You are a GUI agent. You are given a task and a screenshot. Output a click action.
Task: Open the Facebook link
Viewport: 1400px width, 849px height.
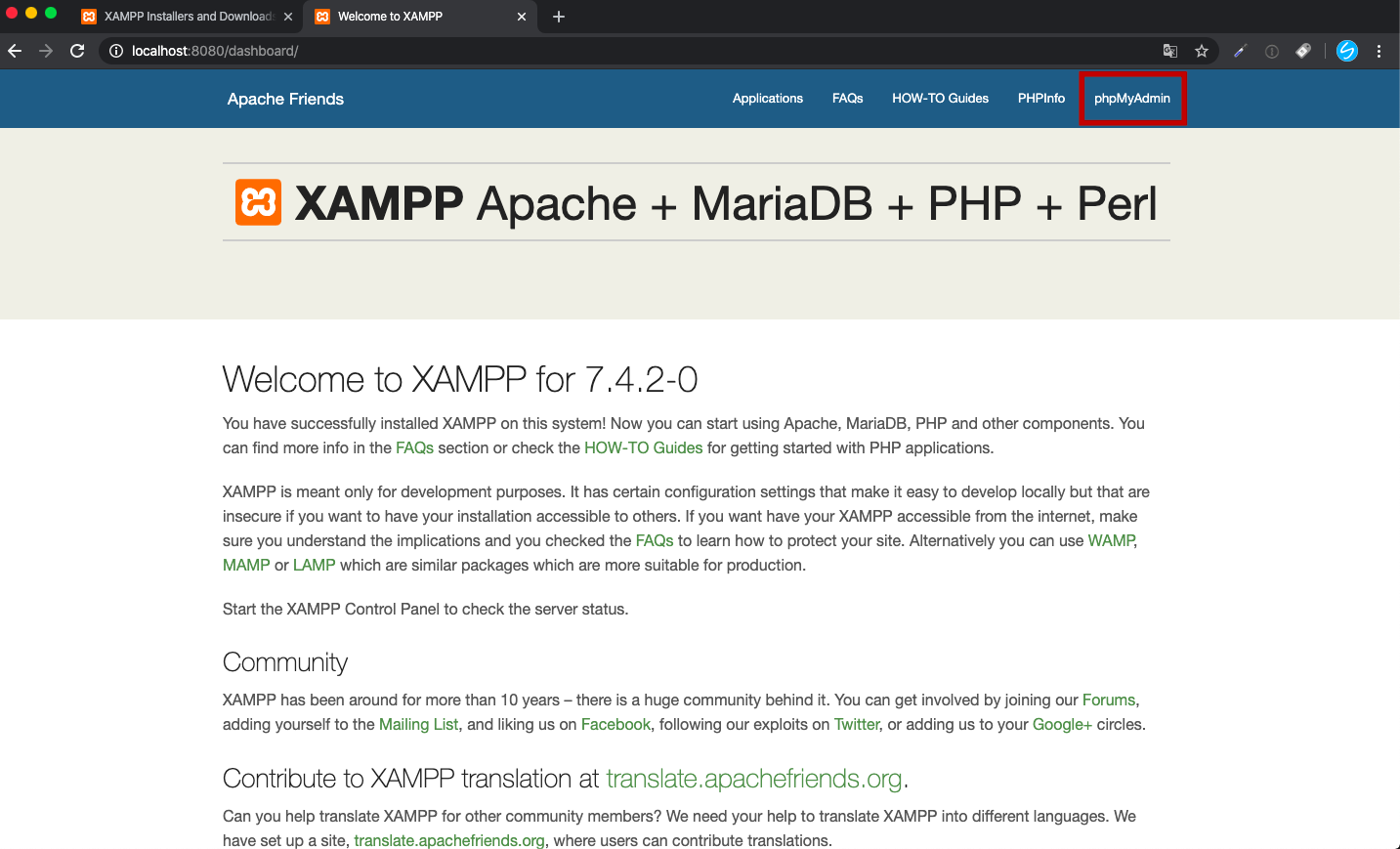tap(615, 724)
